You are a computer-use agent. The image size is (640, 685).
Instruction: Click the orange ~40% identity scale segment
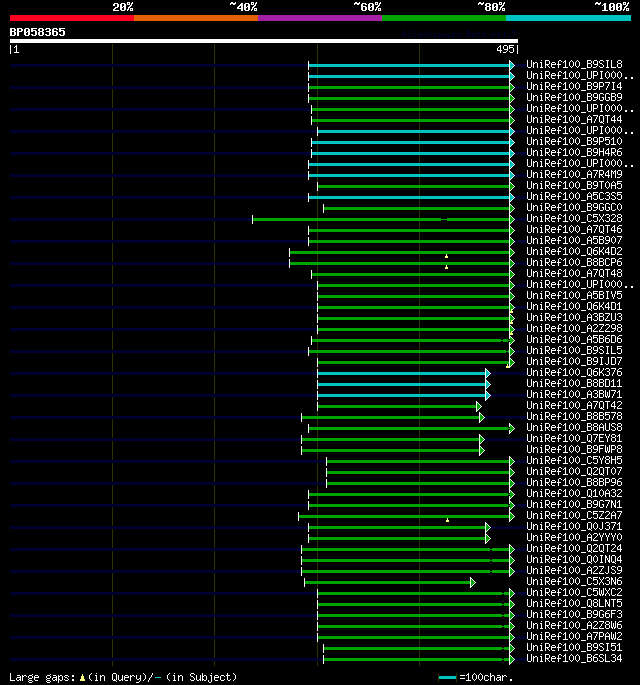click(x=196, y=18)
